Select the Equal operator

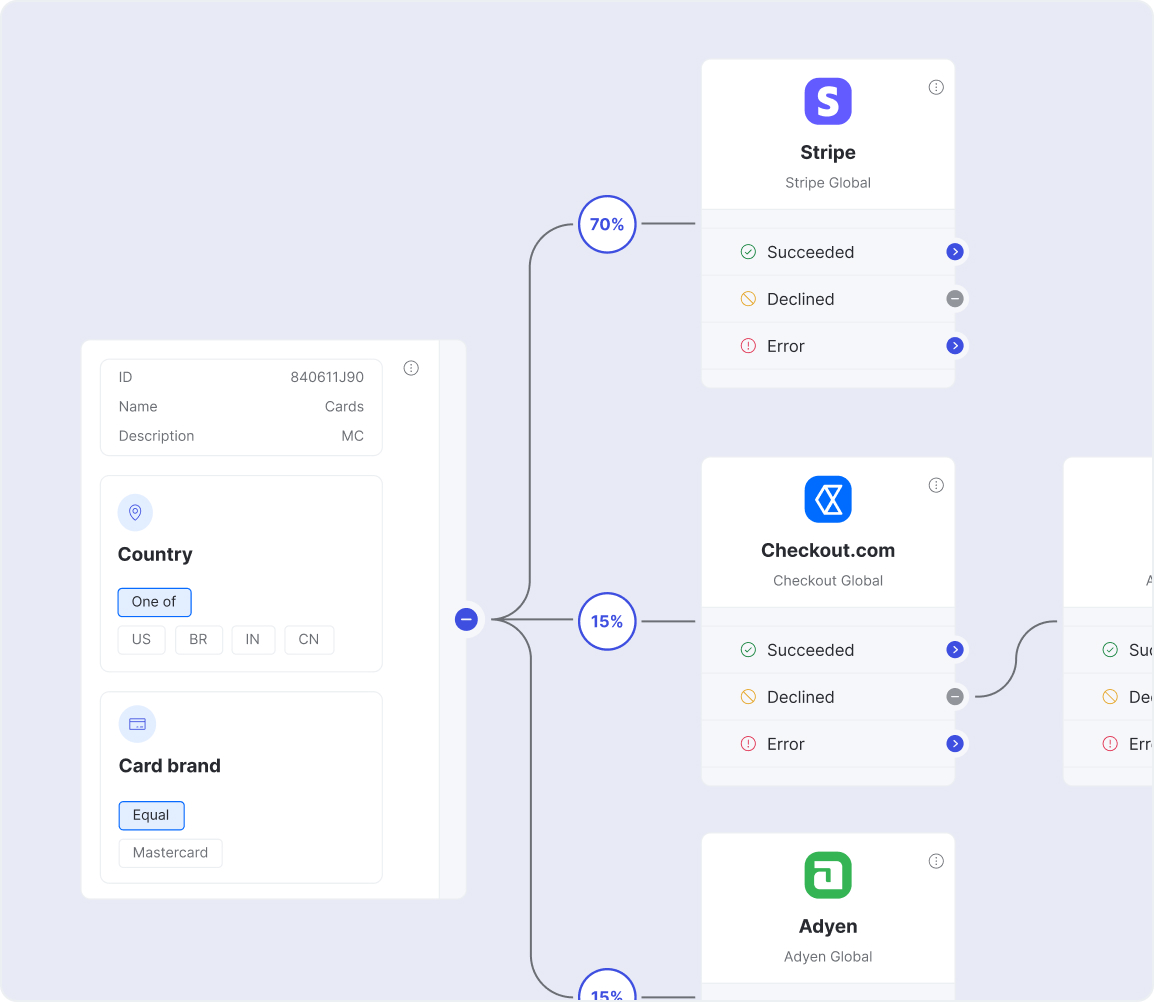coord(152,816)
